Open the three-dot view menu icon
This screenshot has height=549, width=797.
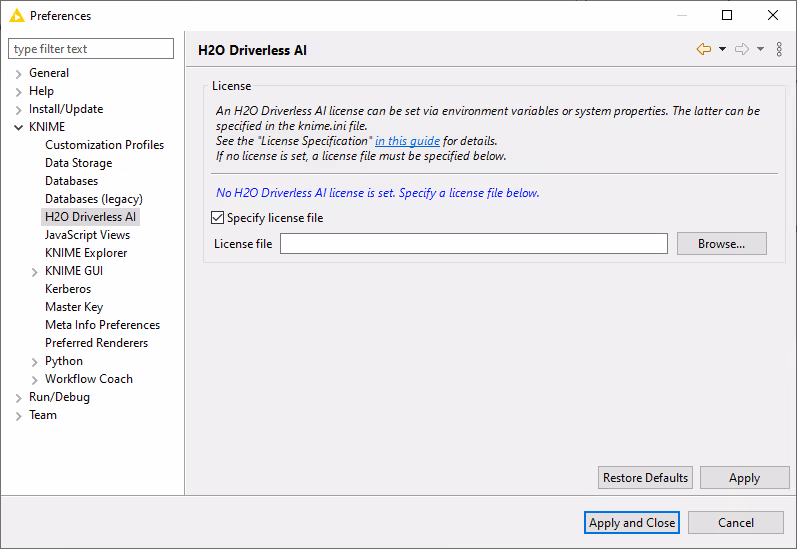click(779, 49)
